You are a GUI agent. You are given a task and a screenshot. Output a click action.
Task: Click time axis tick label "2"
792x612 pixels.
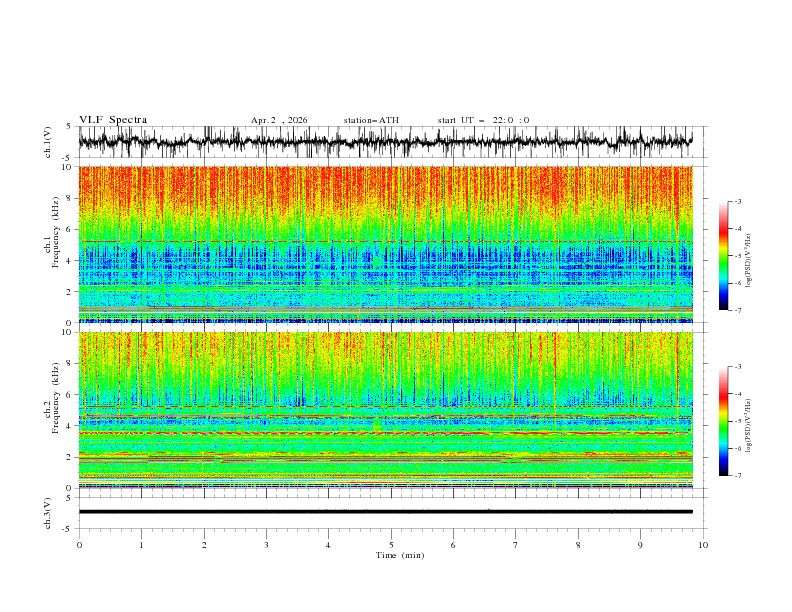pos(204,545)
